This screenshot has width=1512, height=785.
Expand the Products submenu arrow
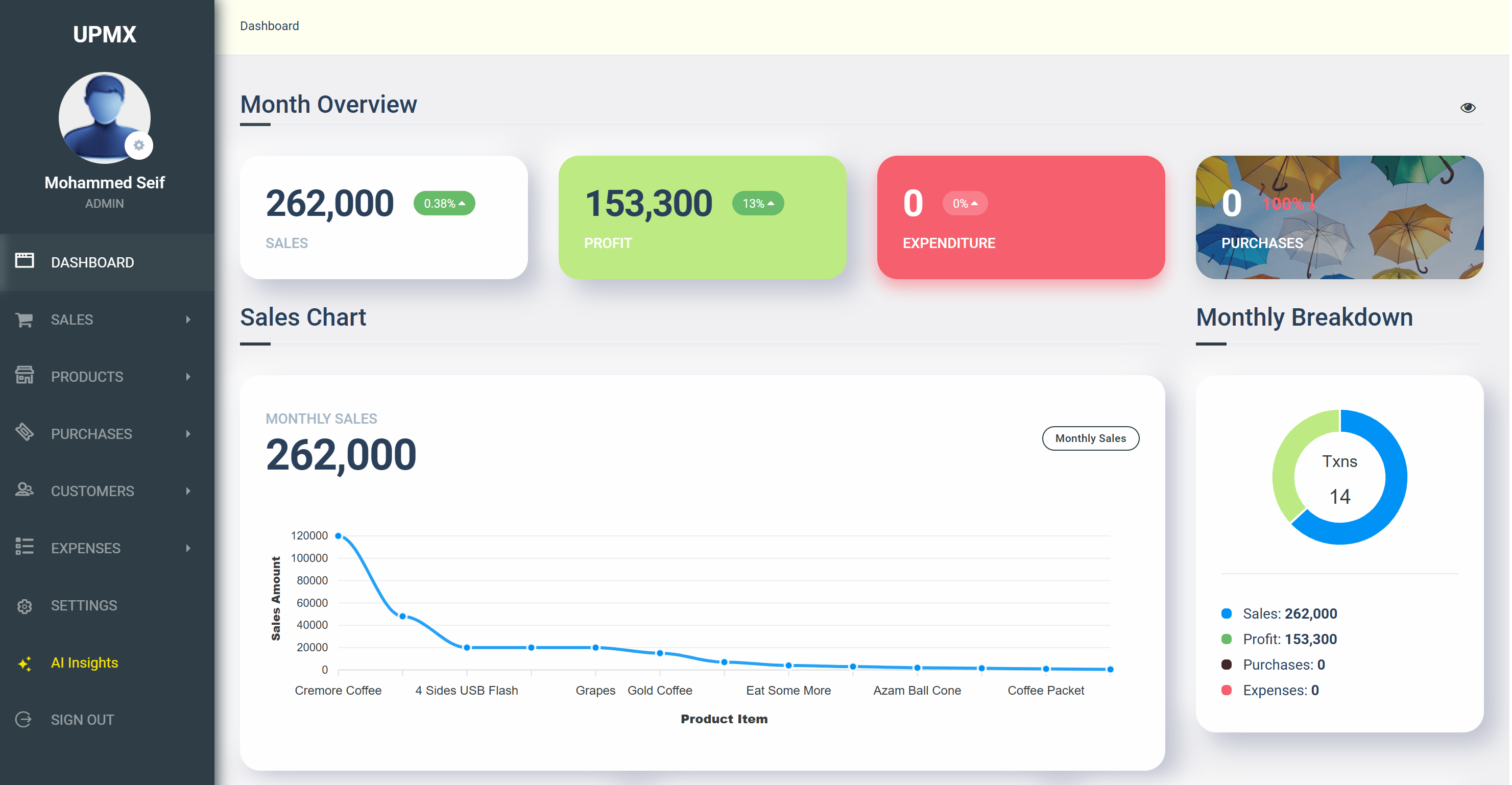tap(188, 377)
